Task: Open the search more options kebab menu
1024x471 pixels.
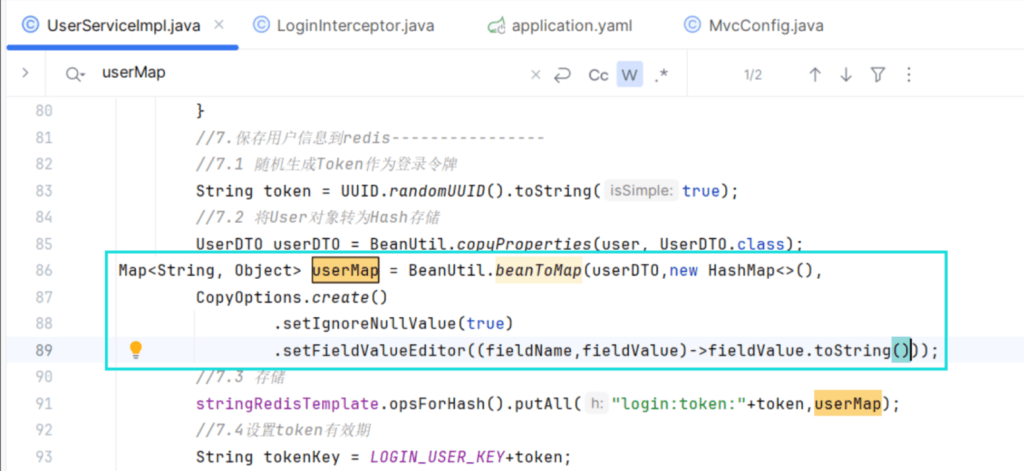Action: [908, 75]
